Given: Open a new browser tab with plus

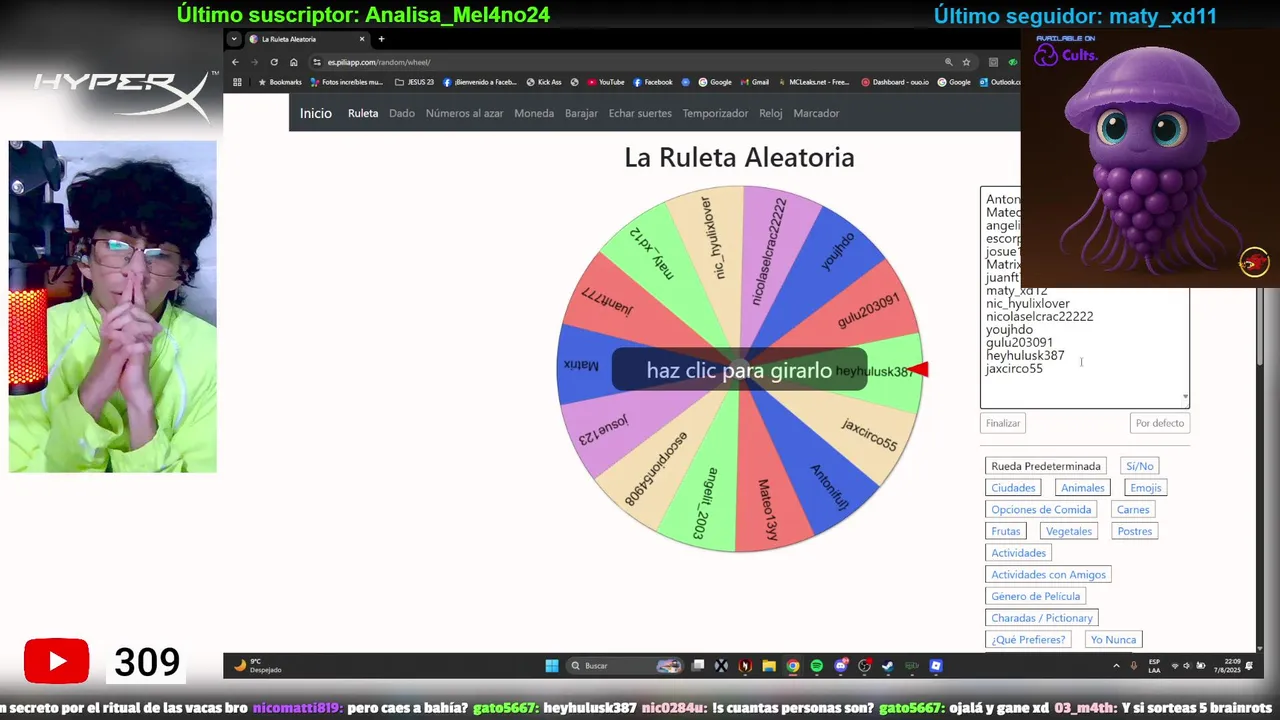Looking at the screenshot, I should point(381,39).
